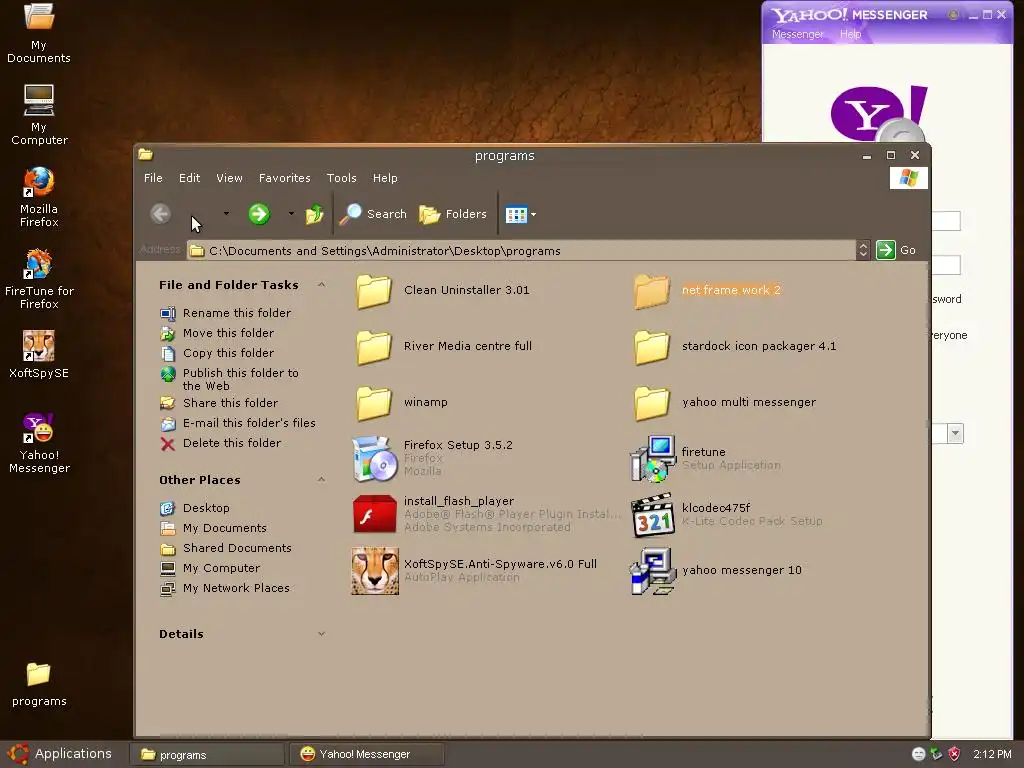Select the net frame work 2 folder
The image size is (1024, 768).
707,291
